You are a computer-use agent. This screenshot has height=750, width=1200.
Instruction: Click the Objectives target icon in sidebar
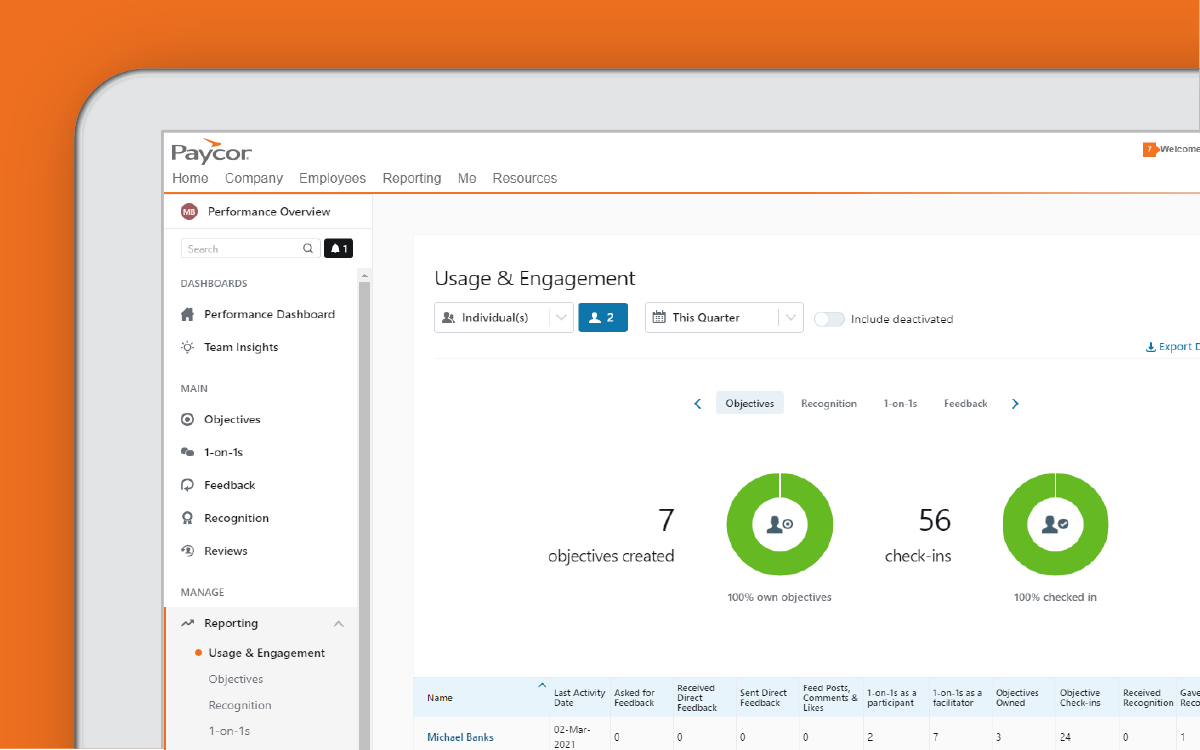click(187, 419)
